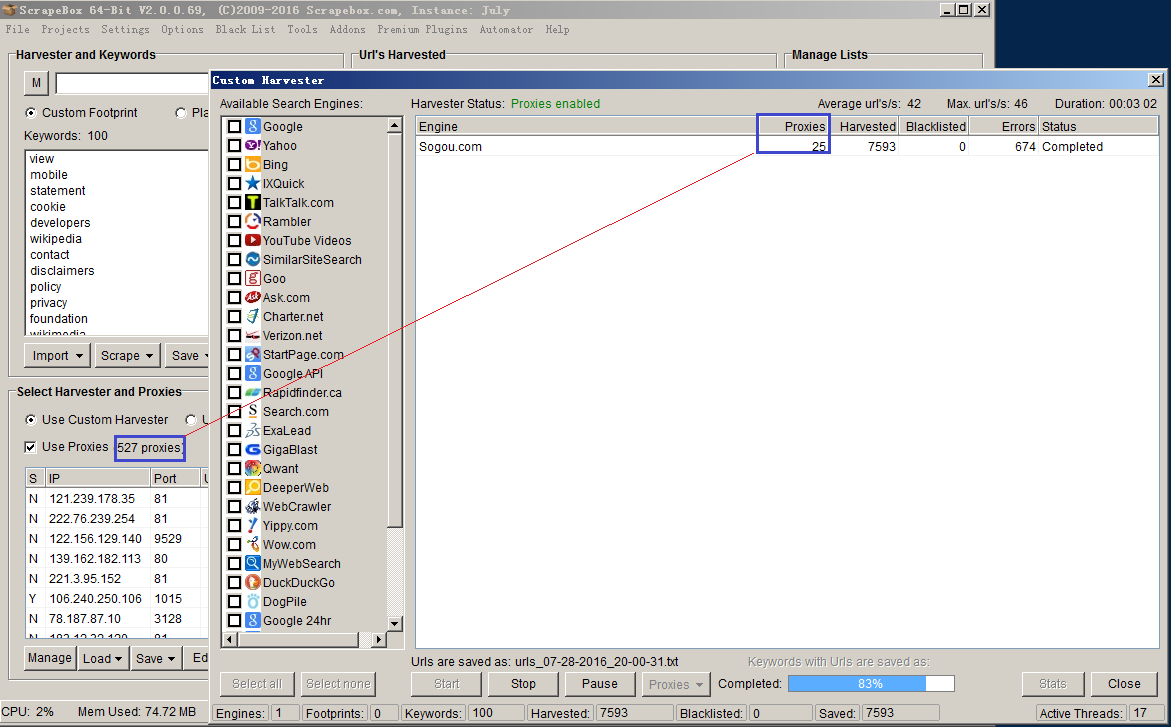Screen dimensions: 1171x727
Task: Click the YouTube Videos icon
Action: (x=253, y=241)
